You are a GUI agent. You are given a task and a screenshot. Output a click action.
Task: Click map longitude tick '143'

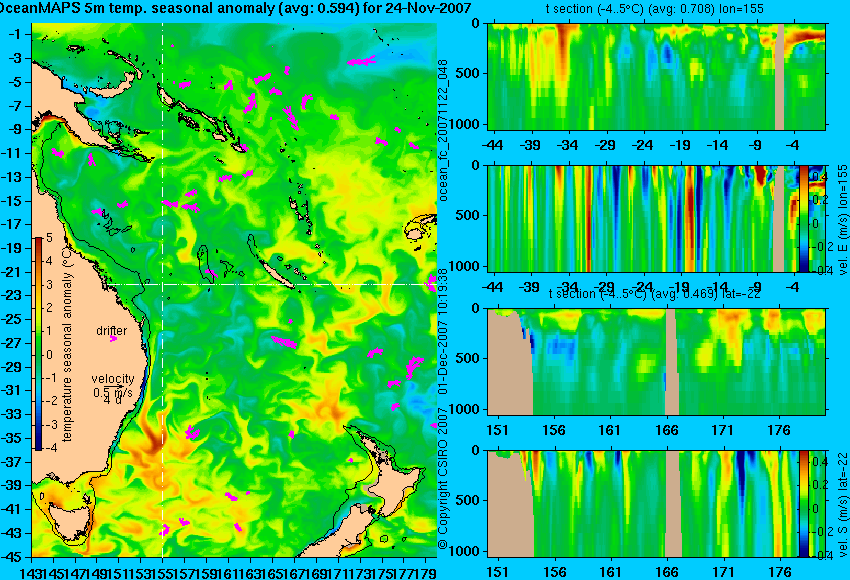pyautogui.click(x=32, y=572)
